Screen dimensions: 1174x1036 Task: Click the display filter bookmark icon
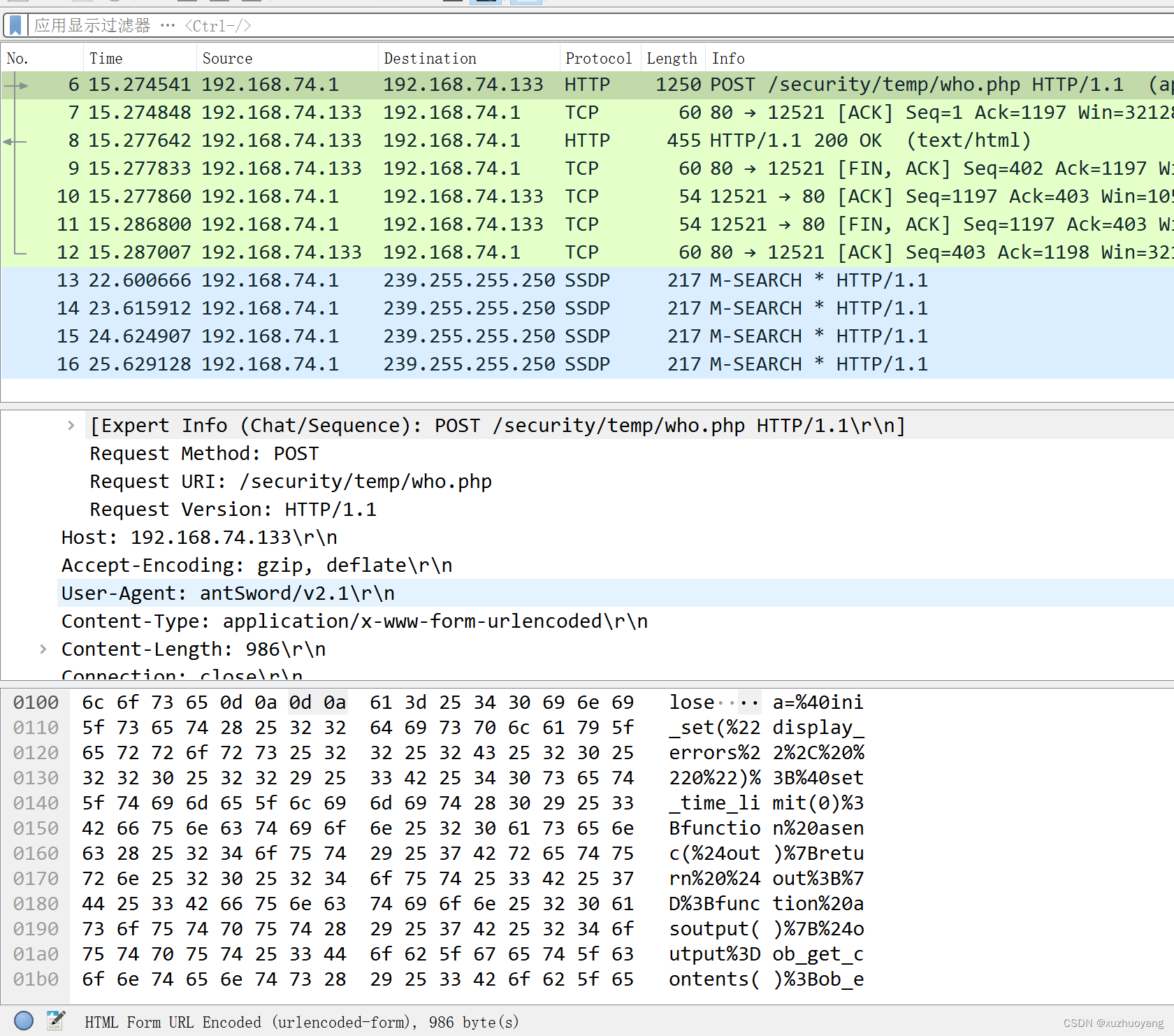point(15,26)
